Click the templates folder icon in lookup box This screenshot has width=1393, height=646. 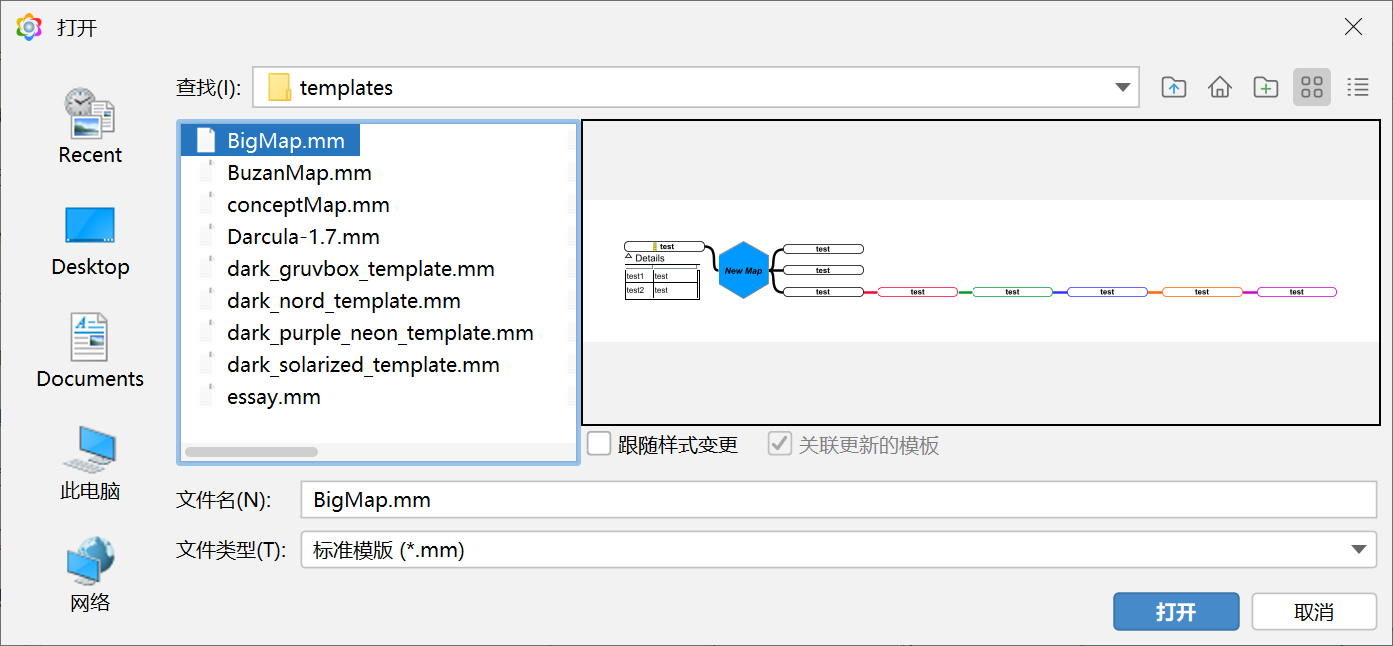coord(279,87)
